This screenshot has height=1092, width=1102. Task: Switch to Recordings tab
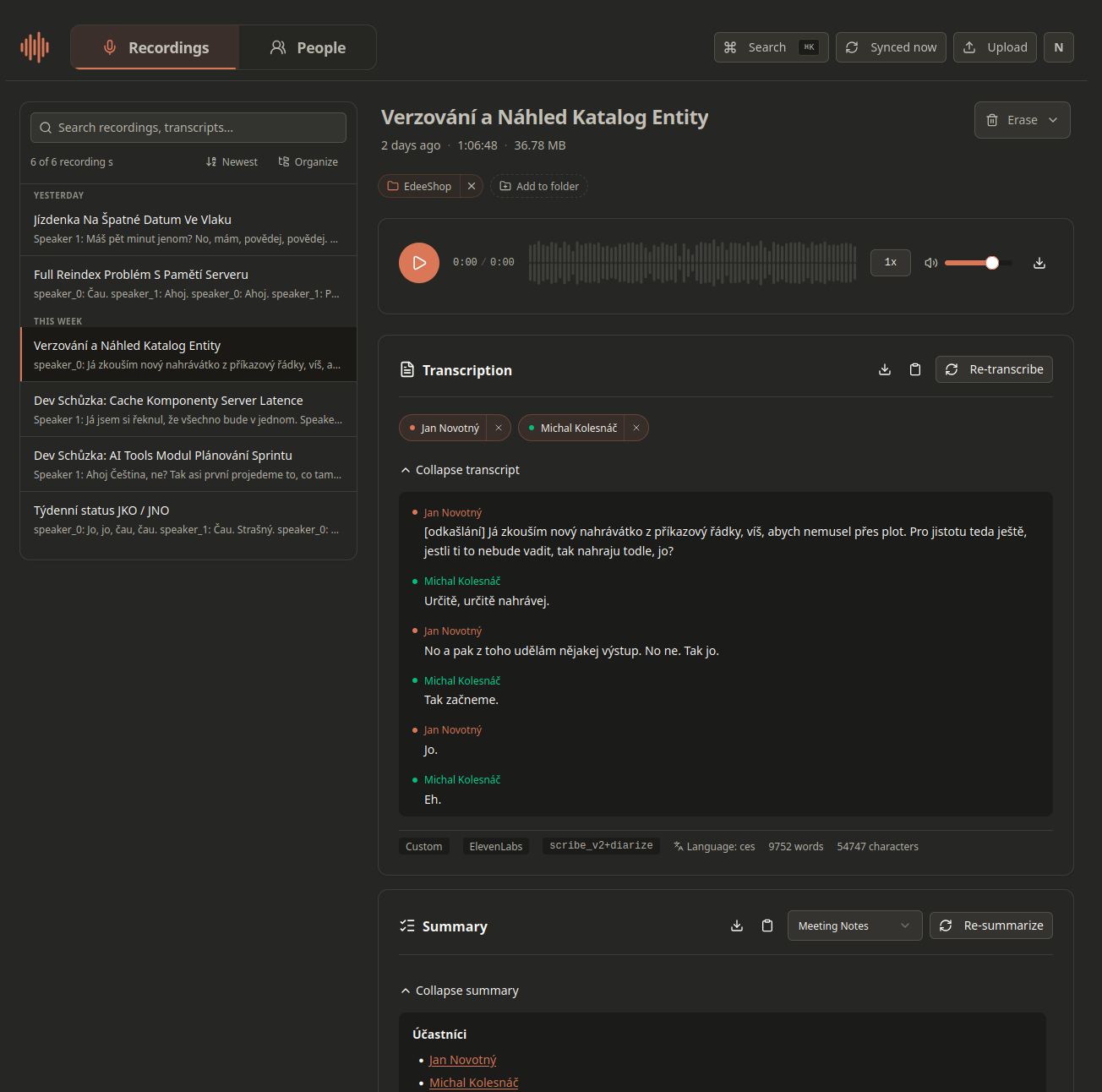click(x=155, y=47)
